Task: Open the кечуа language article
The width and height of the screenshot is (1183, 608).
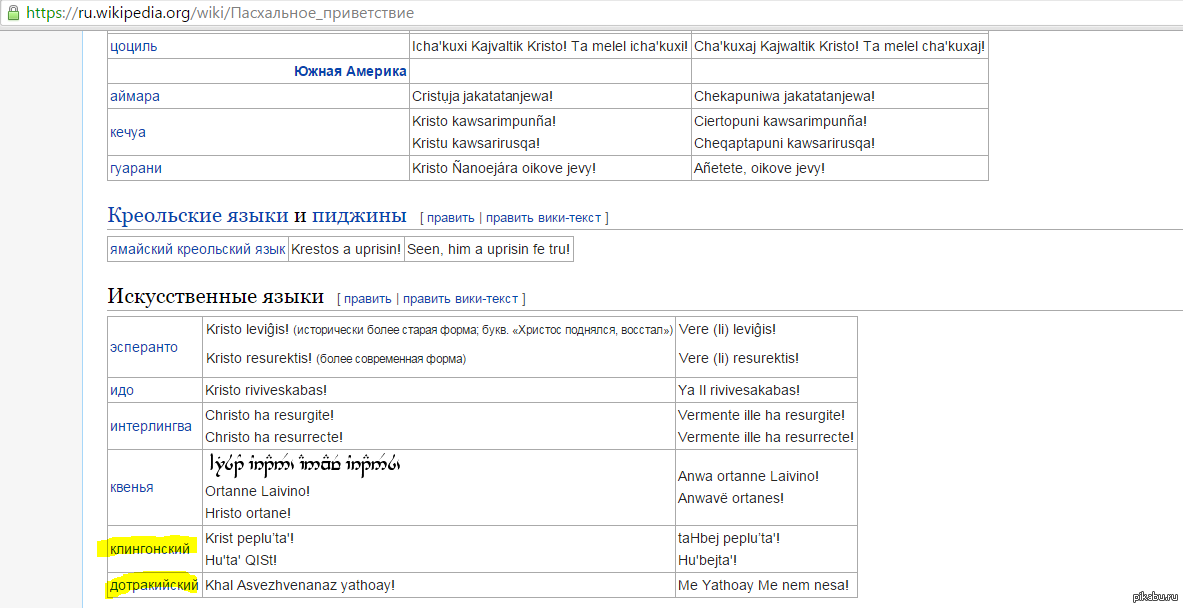Action: pyautogui.click(x=129, y=132)
